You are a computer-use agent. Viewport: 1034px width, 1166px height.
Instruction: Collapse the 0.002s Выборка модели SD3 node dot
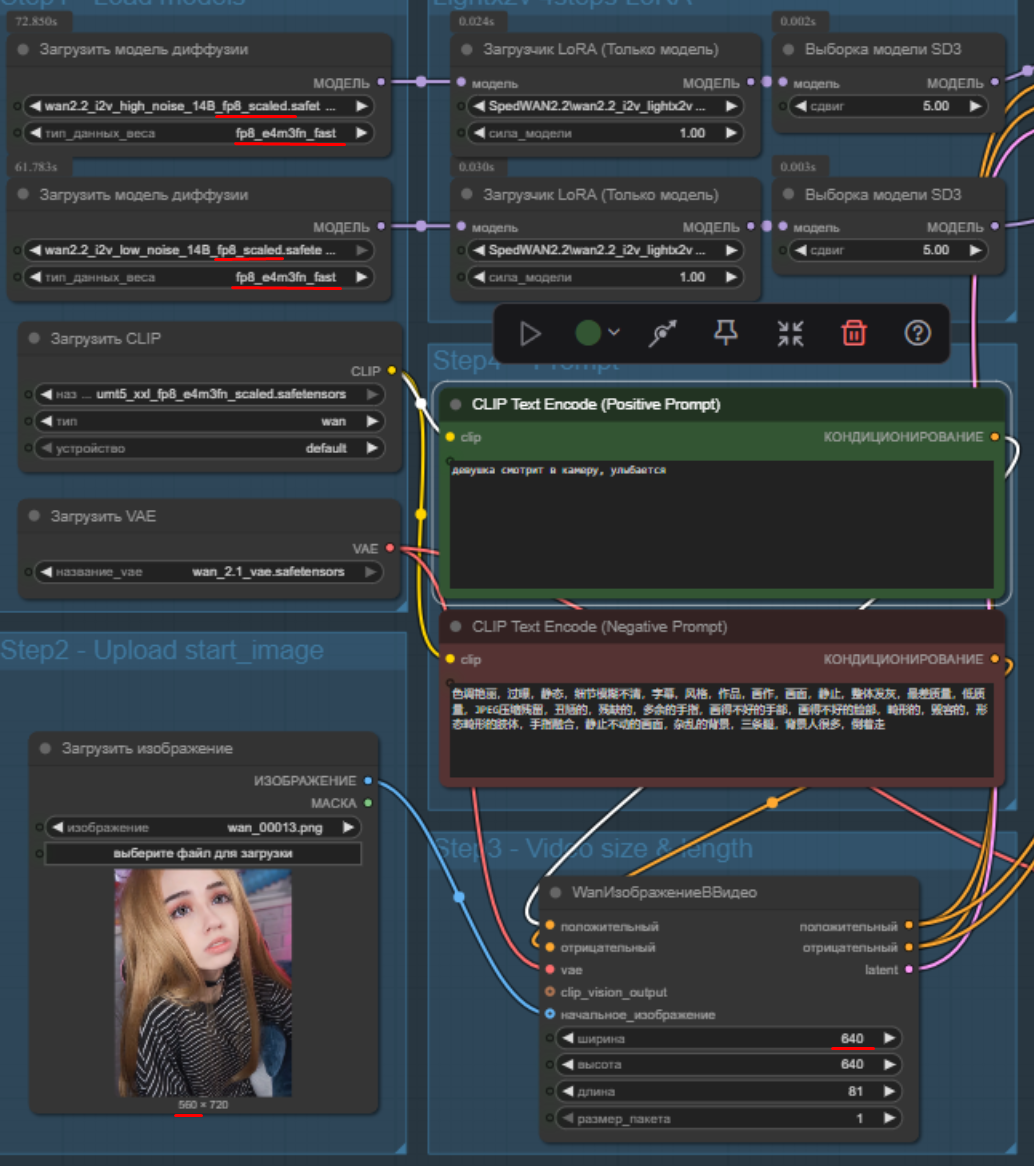click(789, 49)
